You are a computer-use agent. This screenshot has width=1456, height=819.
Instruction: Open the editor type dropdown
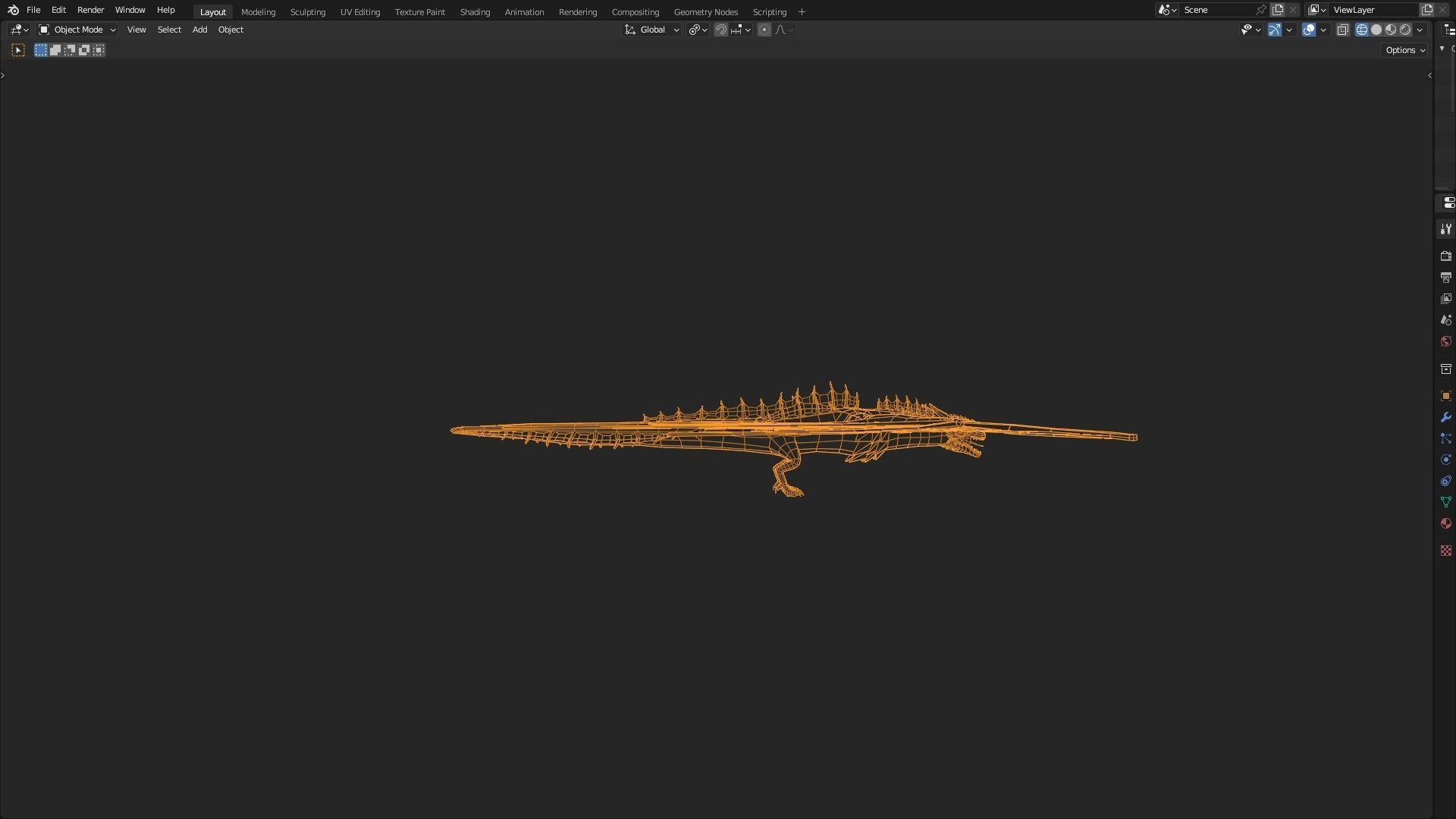click(x=19, y=30)
